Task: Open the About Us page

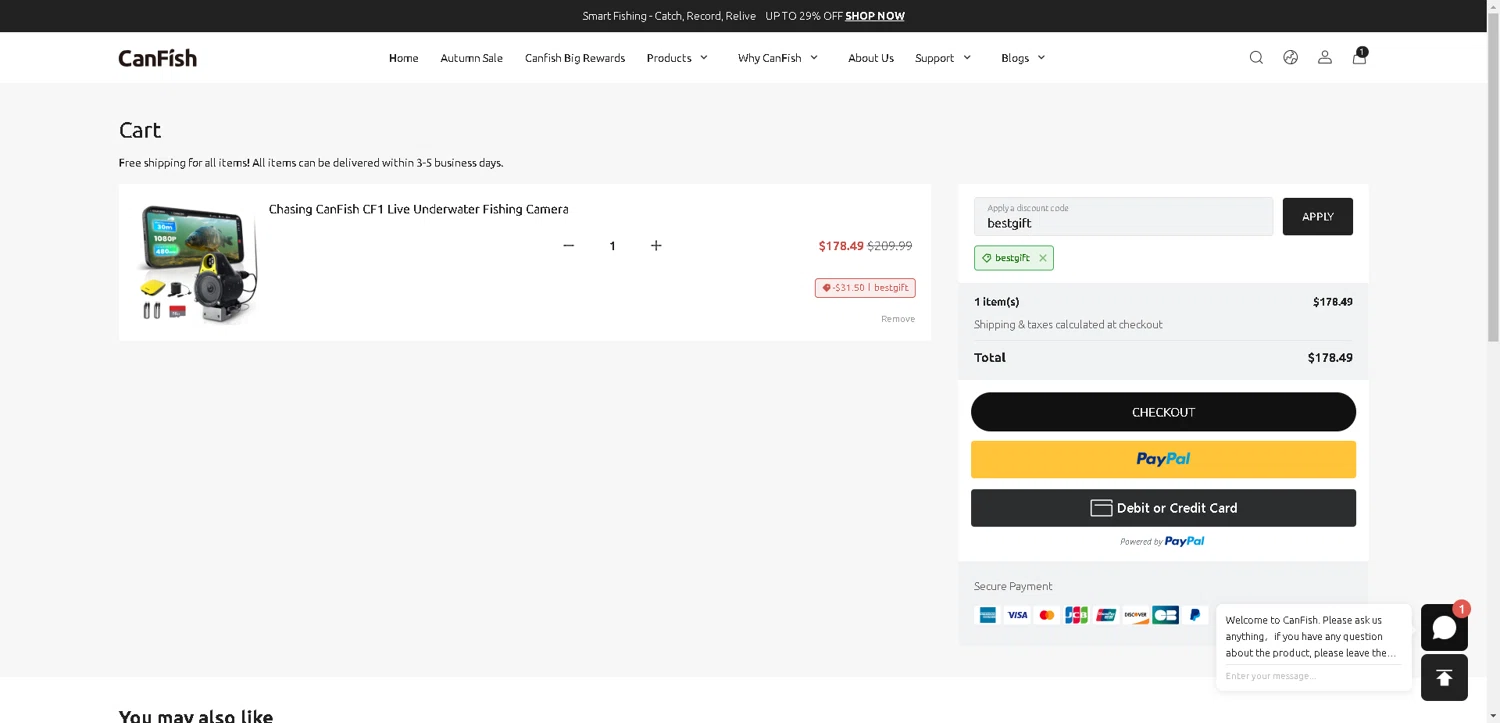Action: [x=871, y=58]
